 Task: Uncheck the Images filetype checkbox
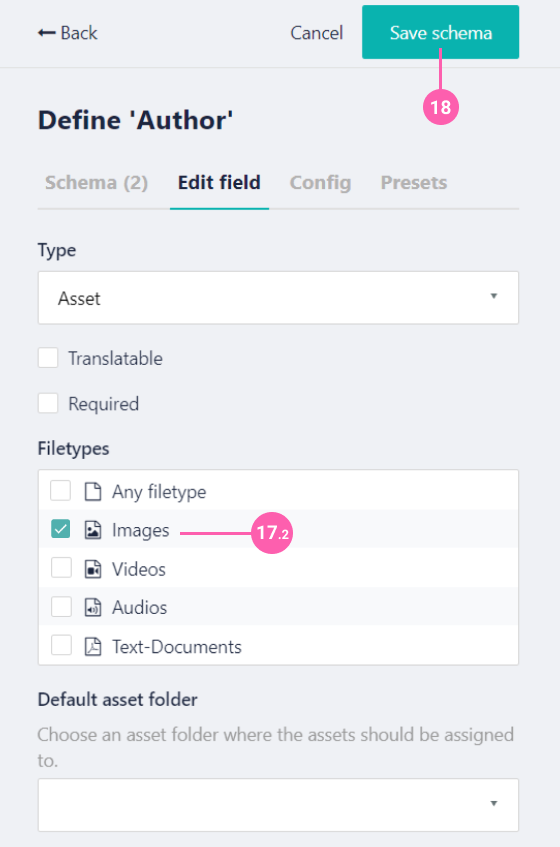tap(60, 529)
